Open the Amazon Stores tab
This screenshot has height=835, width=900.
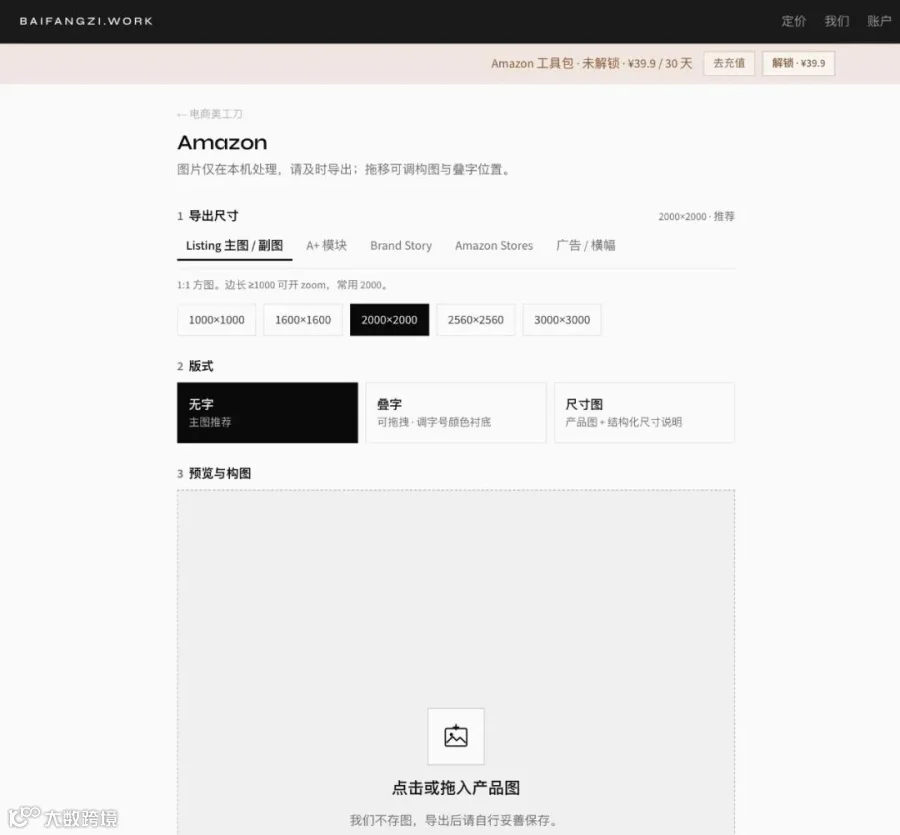coord(494,246)
